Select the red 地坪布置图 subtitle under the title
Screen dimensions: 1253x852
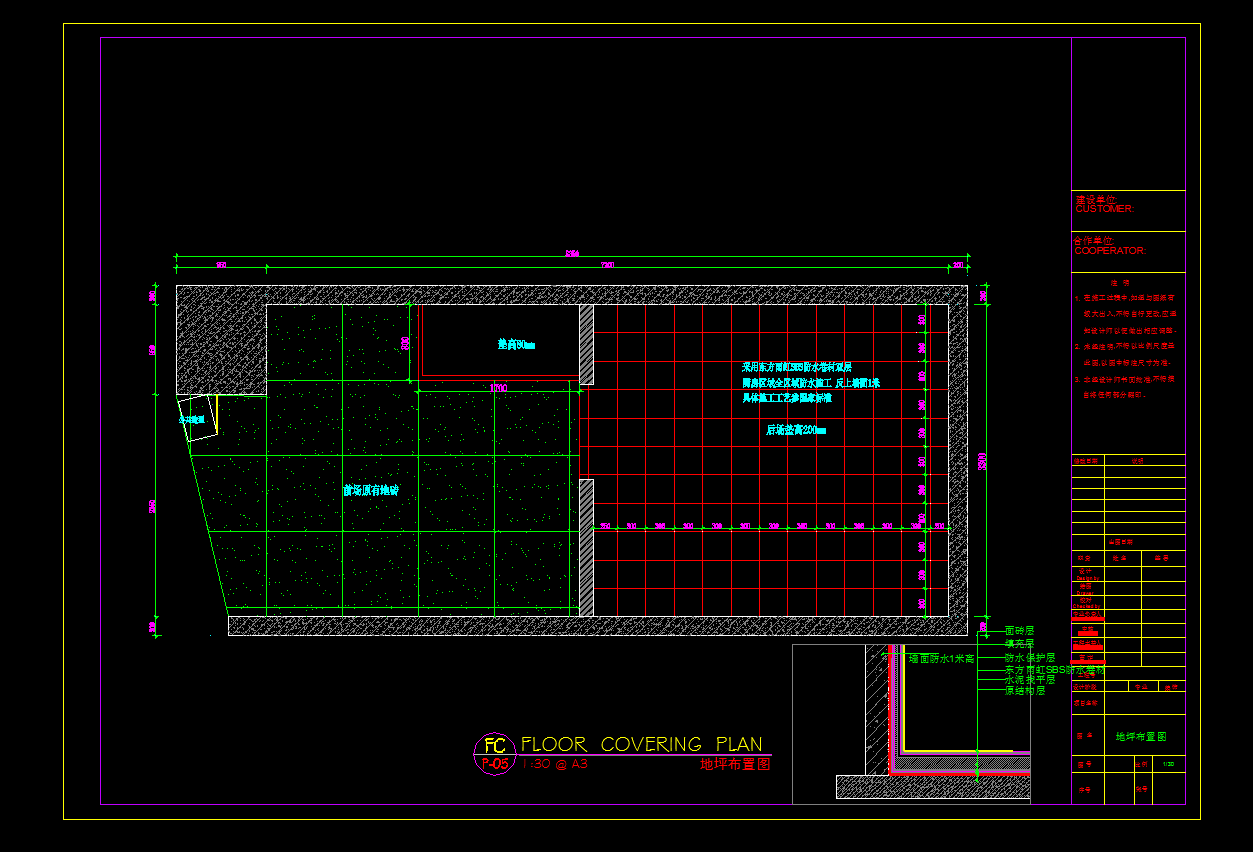(735, 765)
